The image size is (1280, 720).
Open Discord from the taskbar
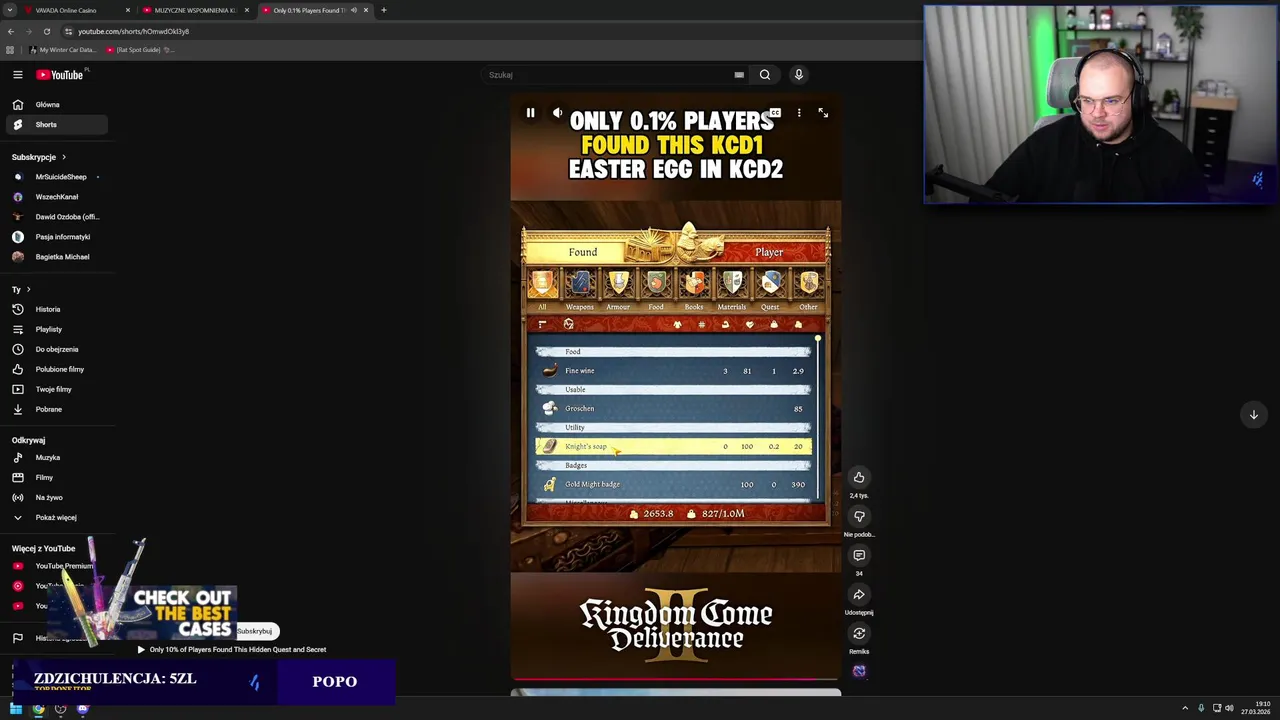click(83, 709)
